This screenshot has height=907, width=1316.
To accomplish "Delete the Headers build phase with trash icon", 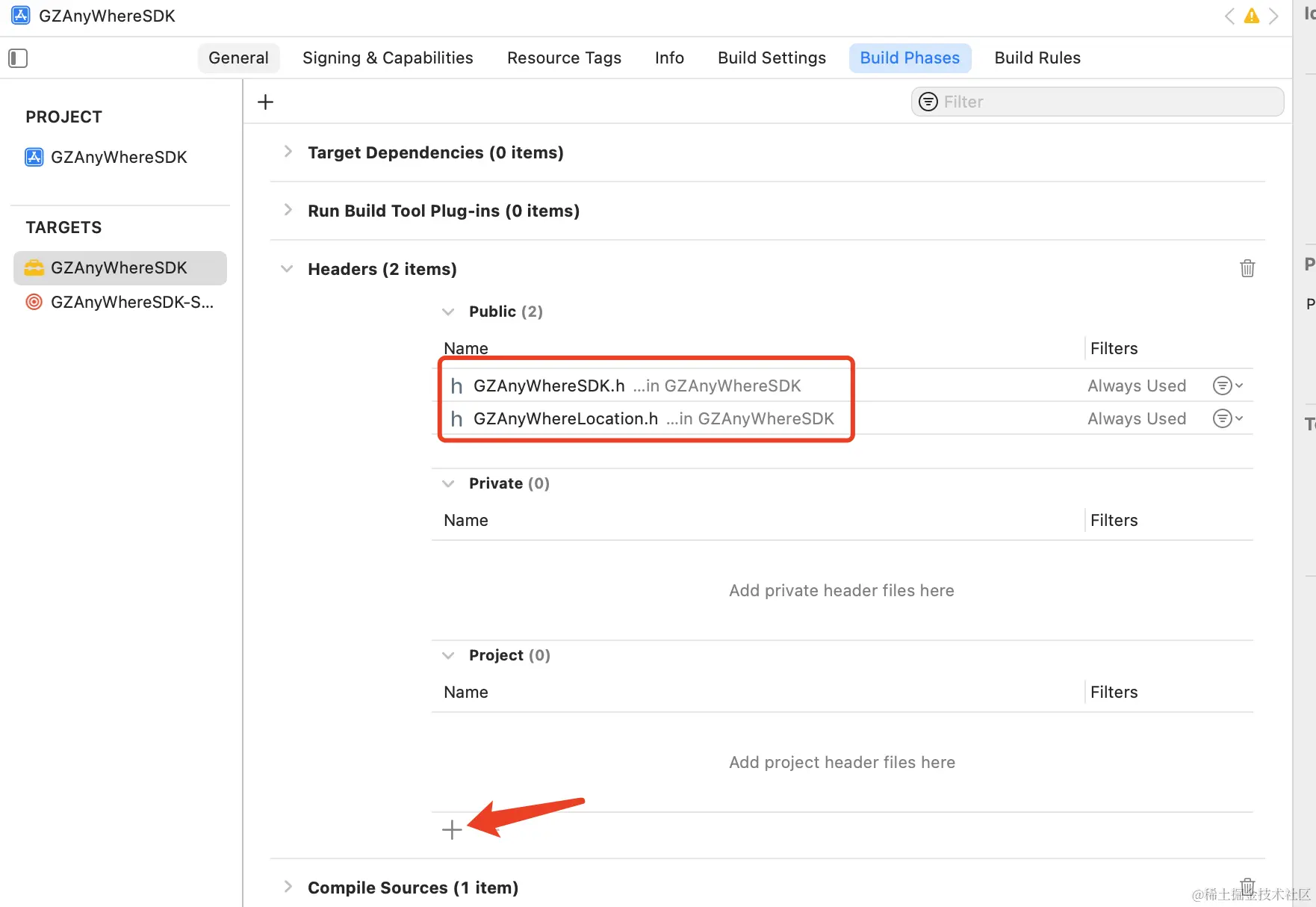I will 1247,269.
